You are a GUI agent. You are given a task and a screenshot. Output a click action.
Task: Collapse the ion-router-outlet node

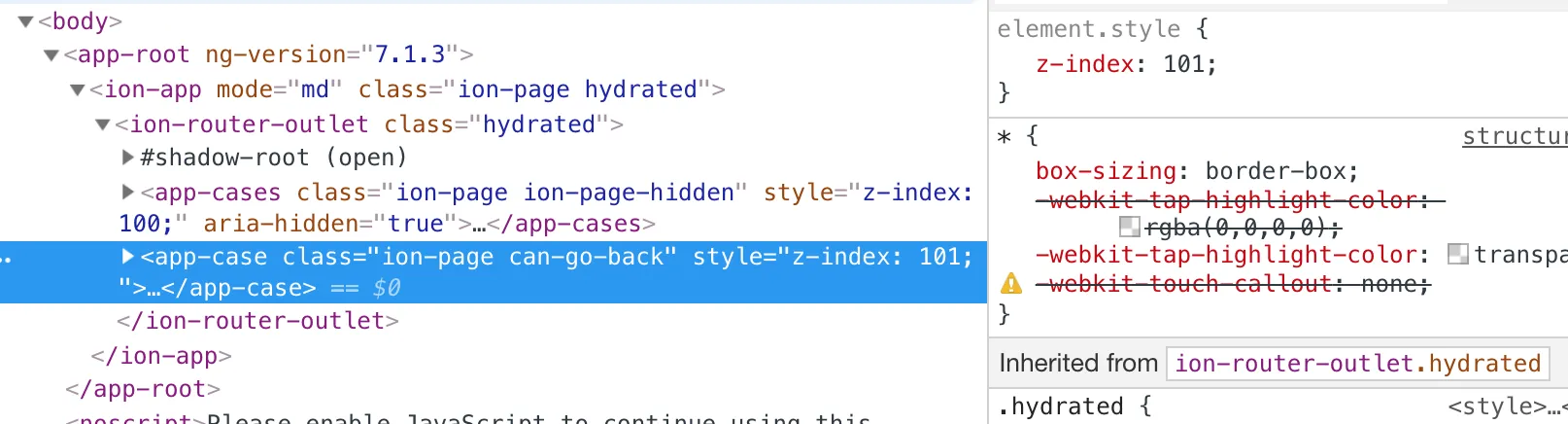[x=103, y=125]
